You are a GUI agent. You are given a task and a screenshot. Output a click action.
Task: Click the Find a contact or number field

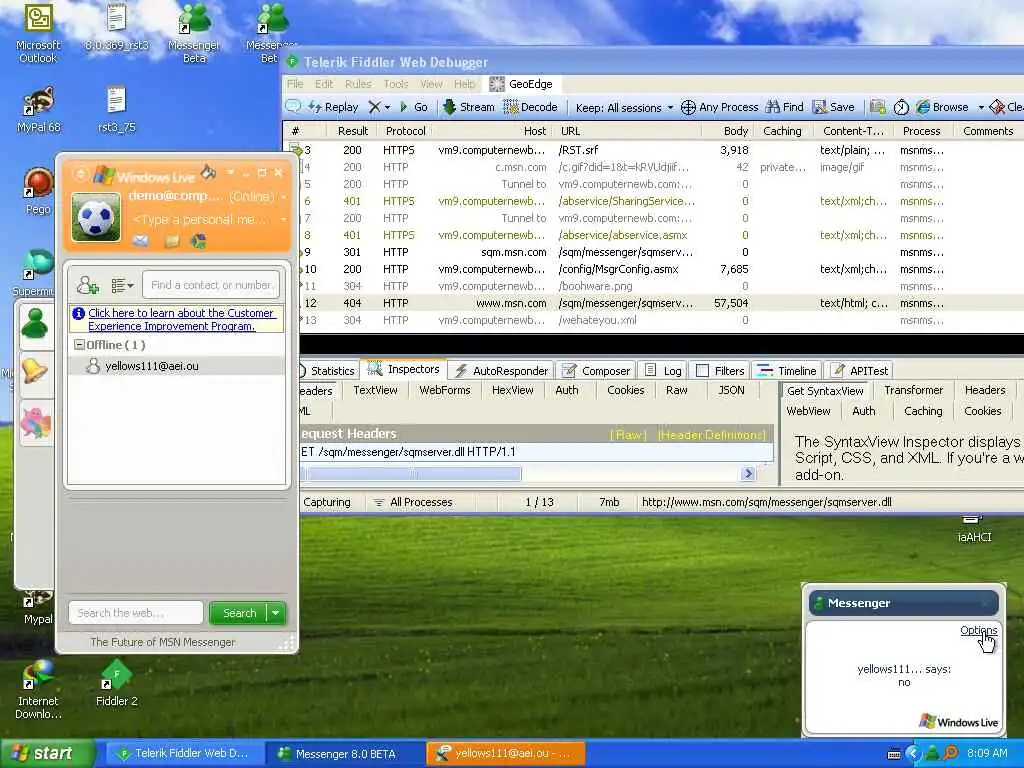click(x=210, y=285)
